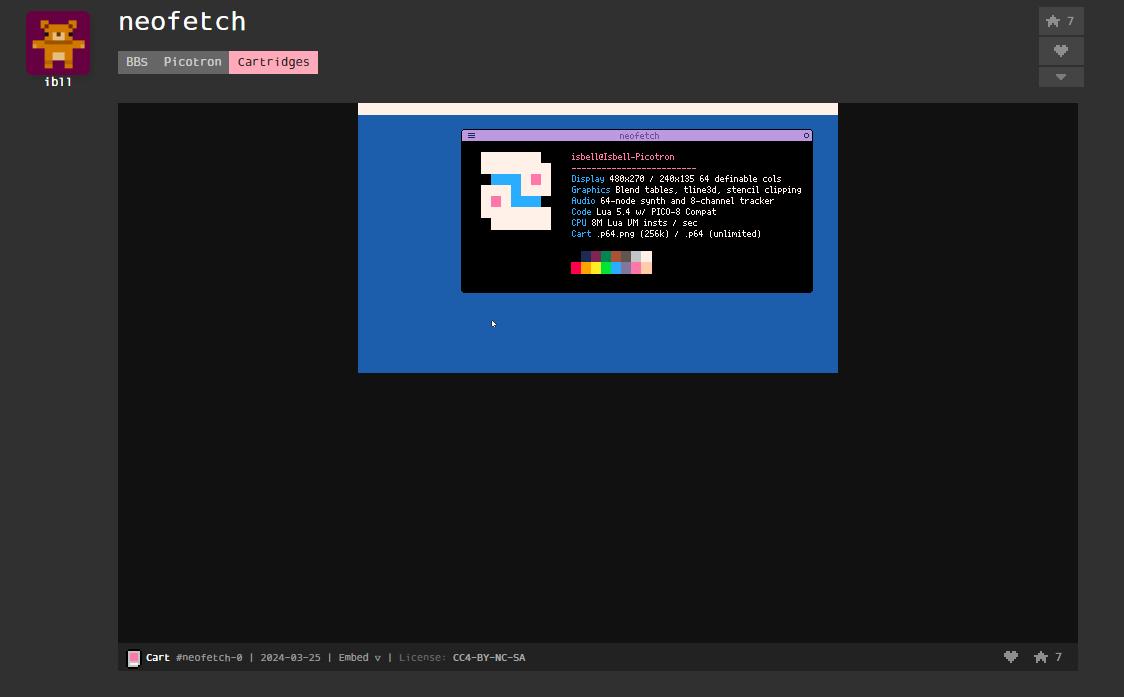This screenshot has width=1124, height=697.
Task: Click the Cart .p64.png line in output
Action: pyautogui.click(x=666, y=234)
